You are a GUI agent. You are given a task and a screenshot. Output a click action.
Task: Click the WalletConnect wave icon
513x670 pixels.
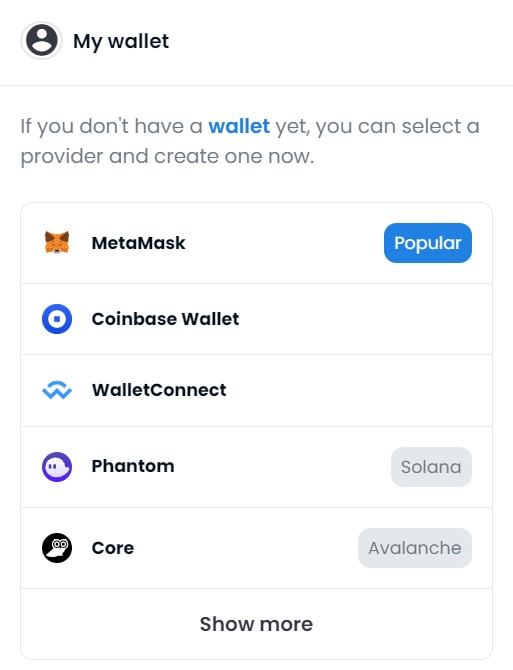point(57,390)
